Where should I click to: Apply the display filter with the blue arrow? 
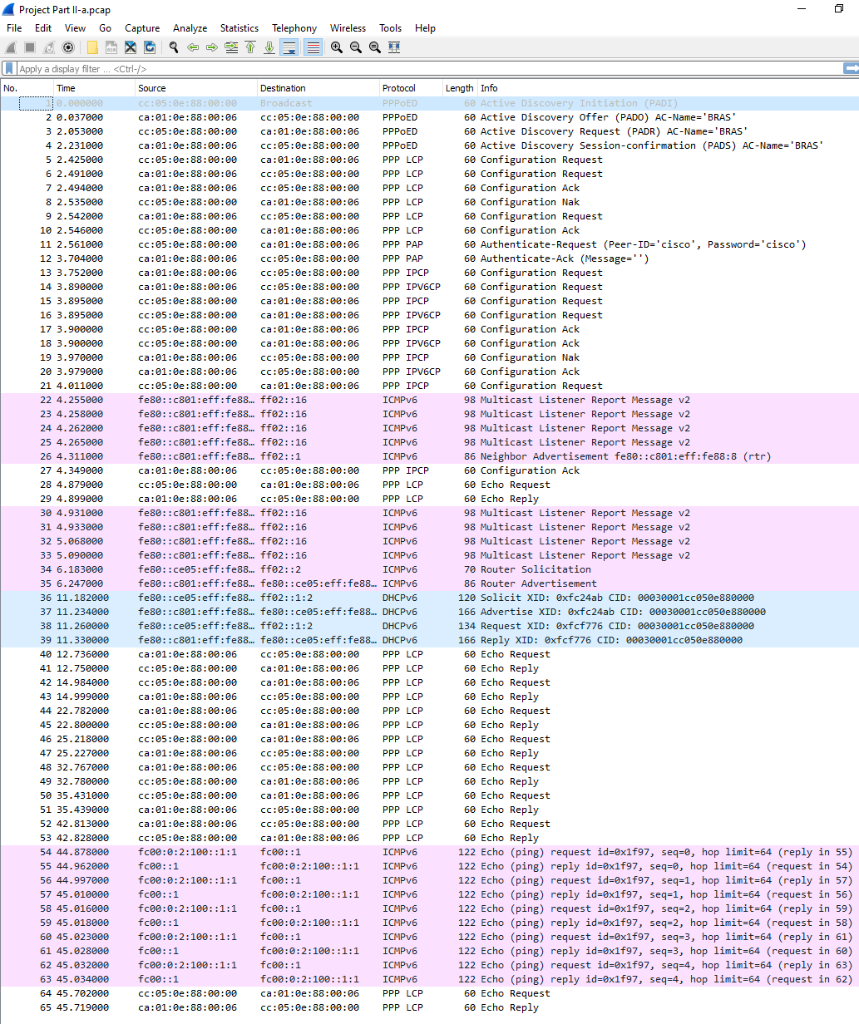(x=853, y=69)
